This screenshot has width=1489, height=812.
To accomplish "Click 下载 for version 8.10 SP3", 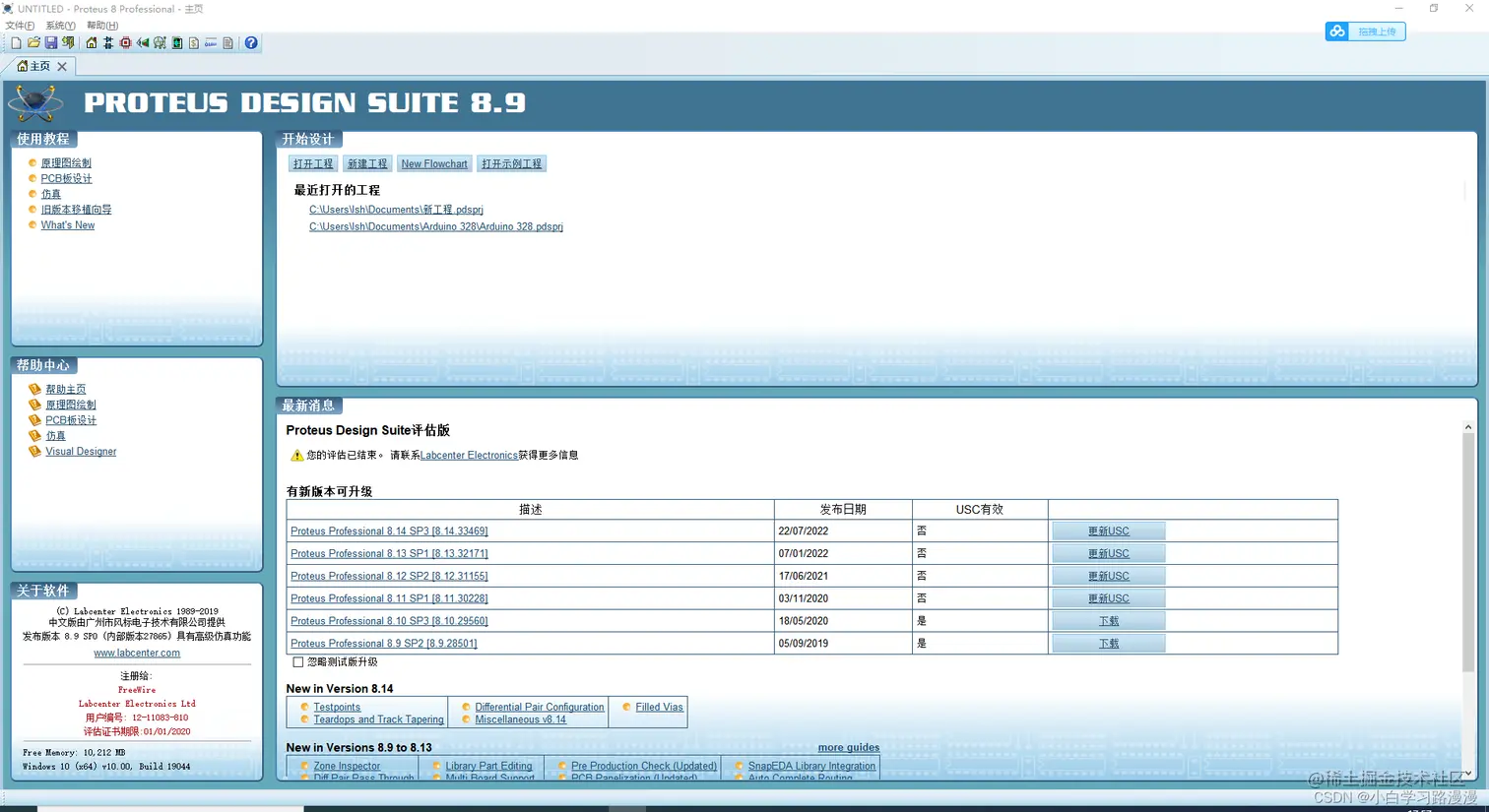I will coord(1109,621).
